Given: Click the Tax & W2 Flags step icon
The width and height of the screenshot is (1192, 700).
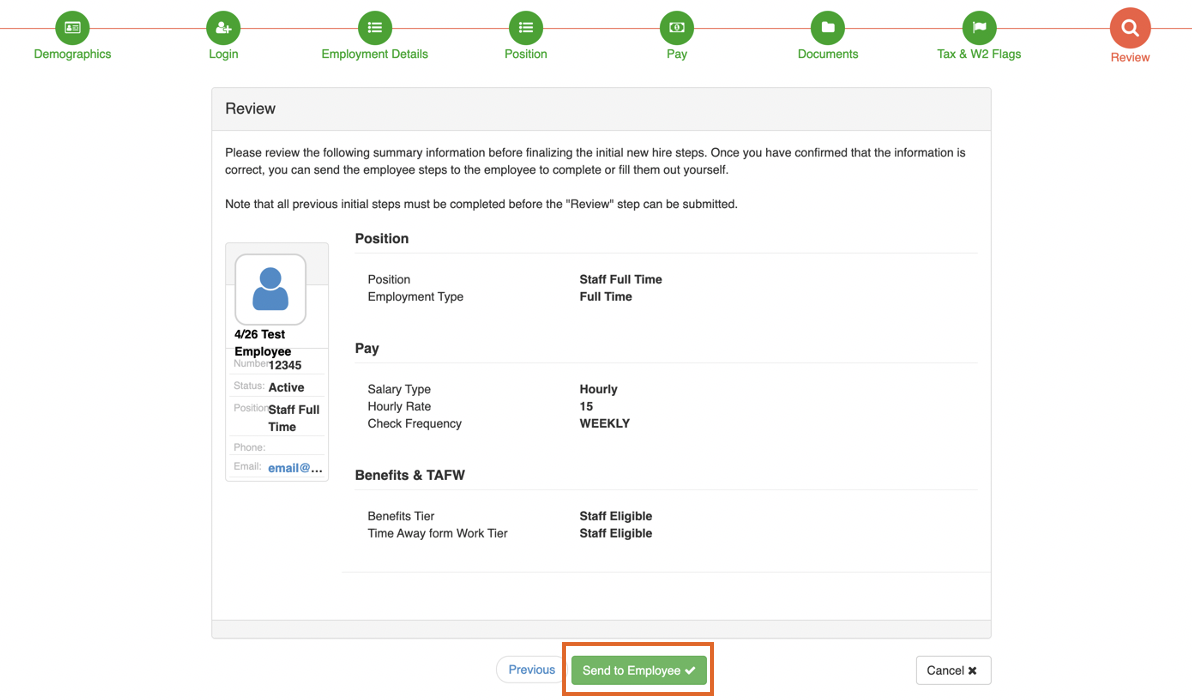Looking at the screenshot, I should [978, 28].
